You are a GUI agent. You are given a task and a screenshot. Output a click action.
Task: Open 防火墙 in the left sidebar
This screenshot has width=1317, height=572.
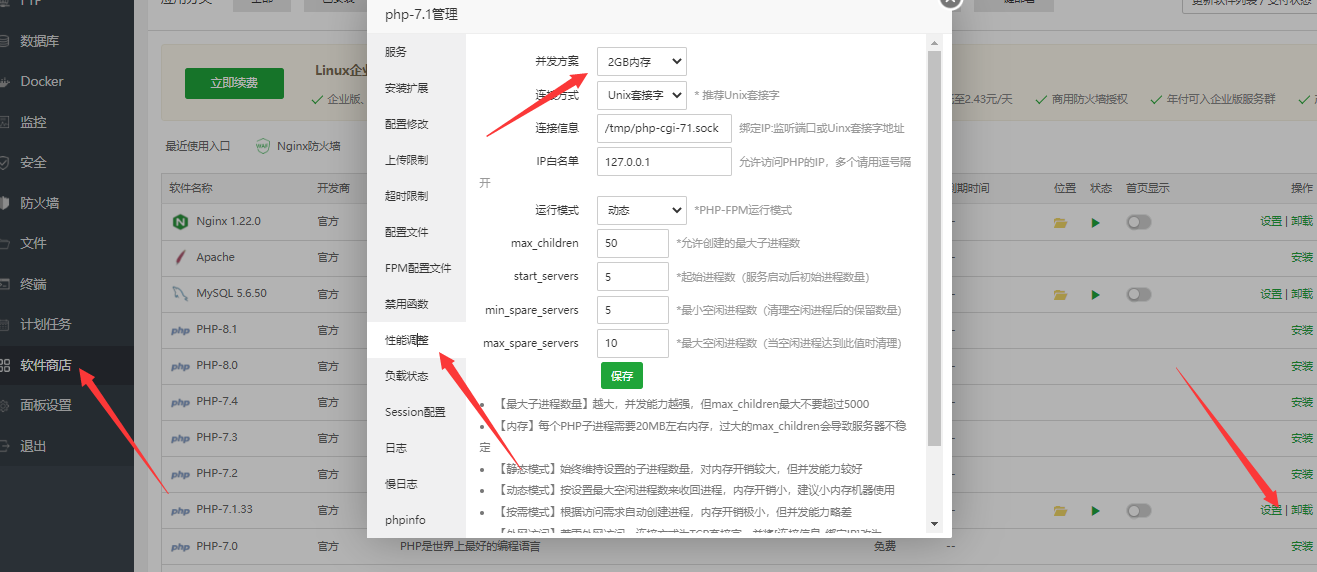[39, 203]
